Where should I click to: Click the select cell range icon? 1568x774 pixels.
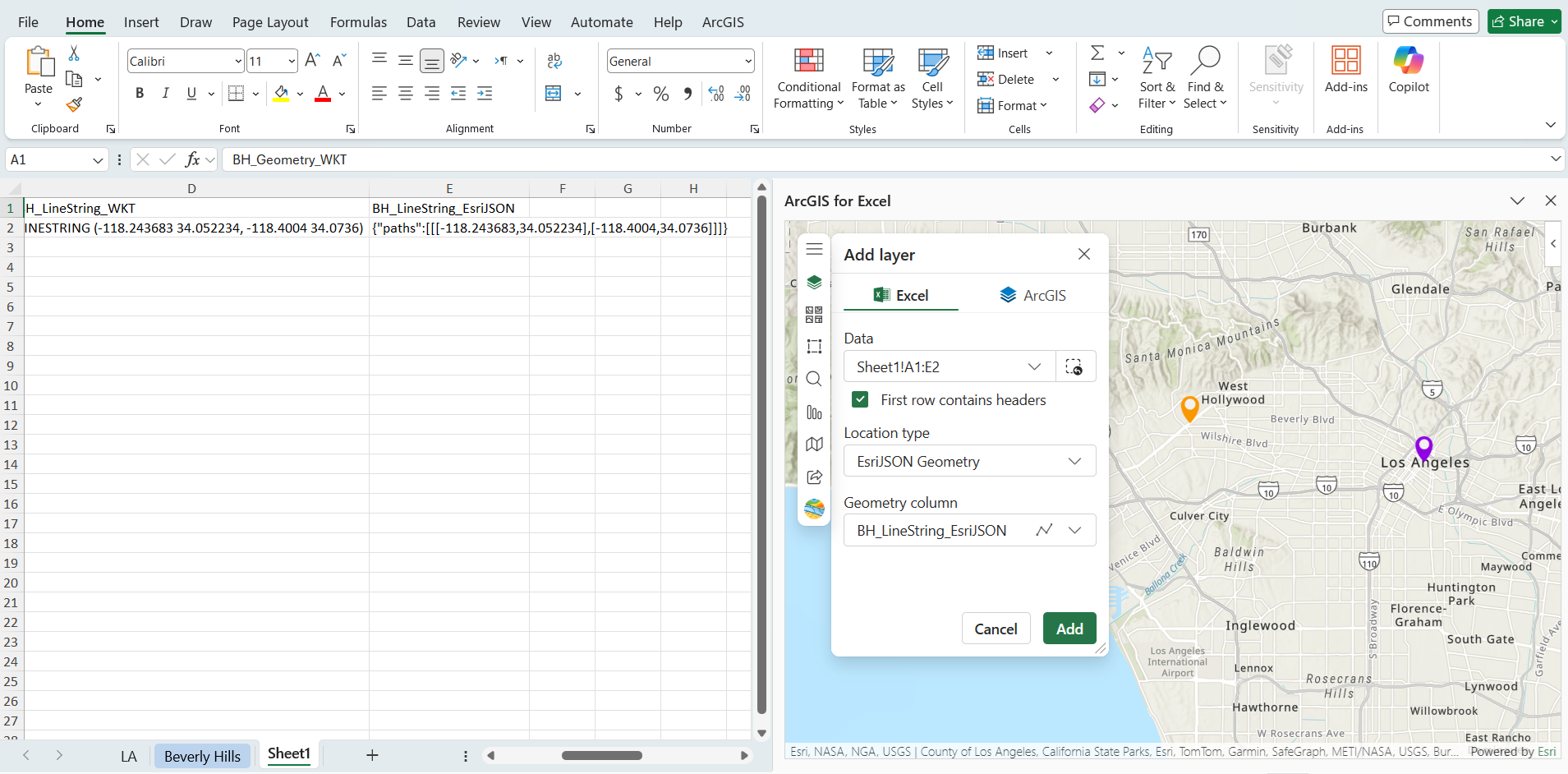pyautogui.click(x=1074, y=367)
